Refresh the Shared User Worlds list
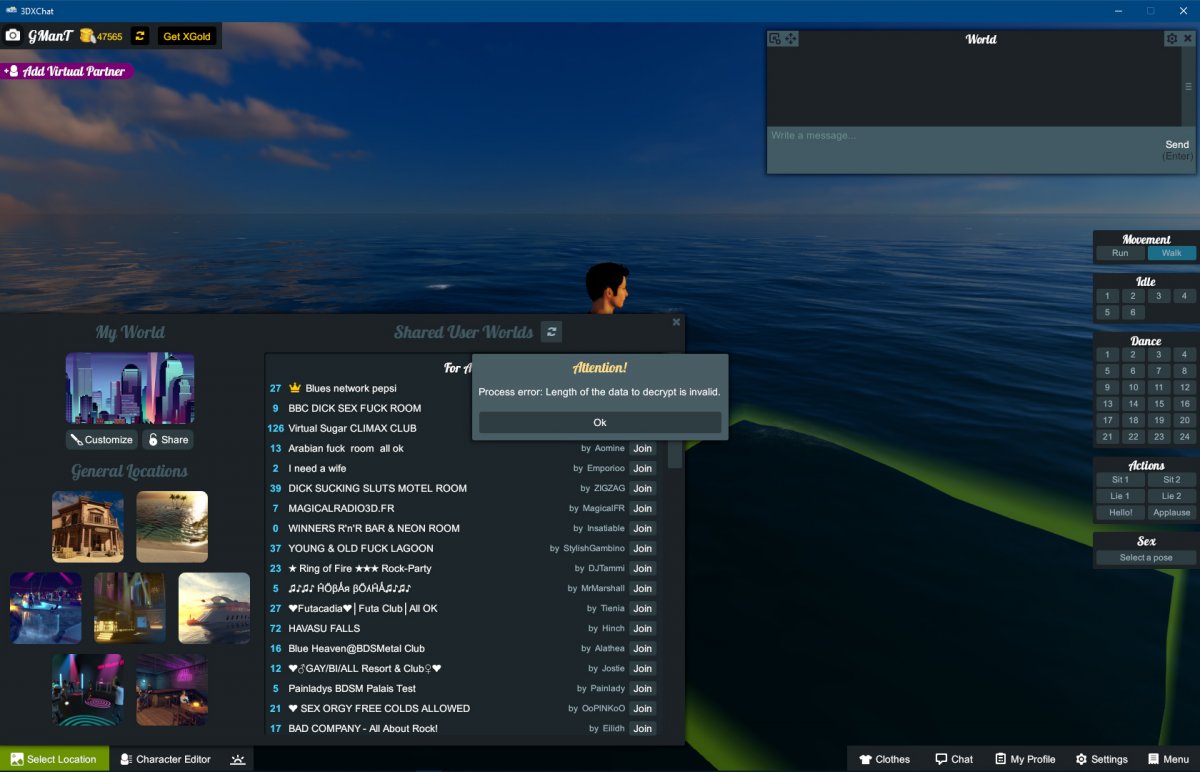 coord(551,332)
